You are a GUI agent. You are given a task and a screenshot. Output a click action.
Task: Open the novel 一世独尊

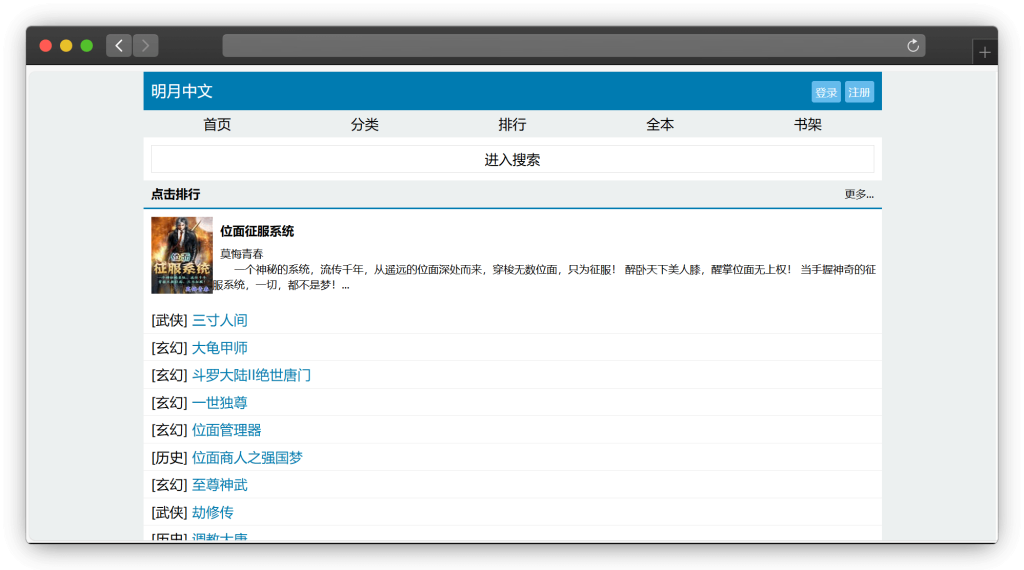pos(219,403)
